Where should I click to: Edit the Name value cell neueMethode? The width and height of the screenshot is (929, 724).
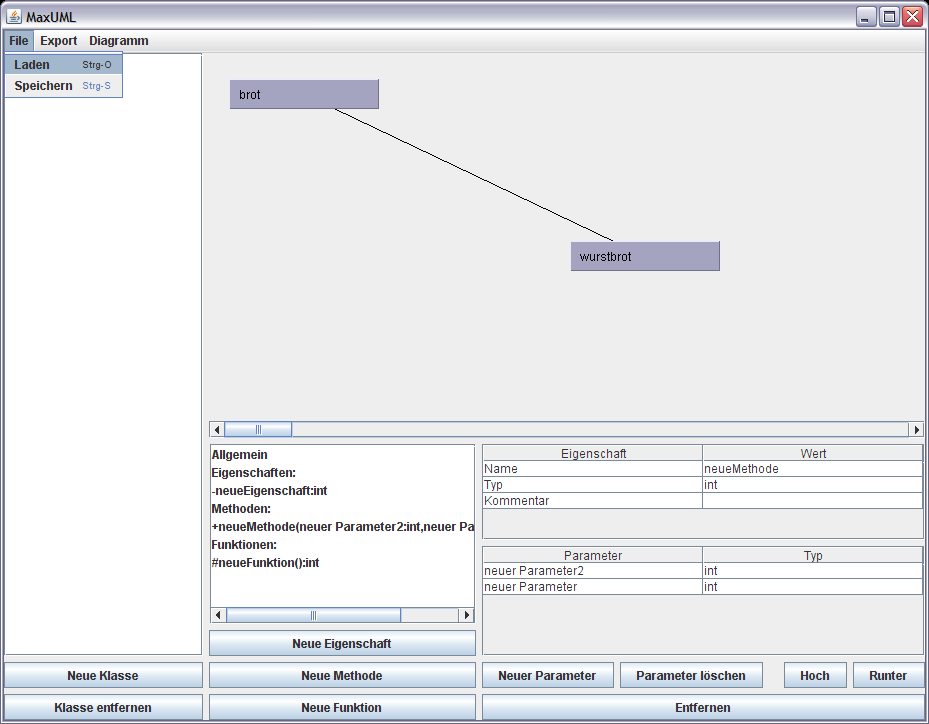coord(812,469)
